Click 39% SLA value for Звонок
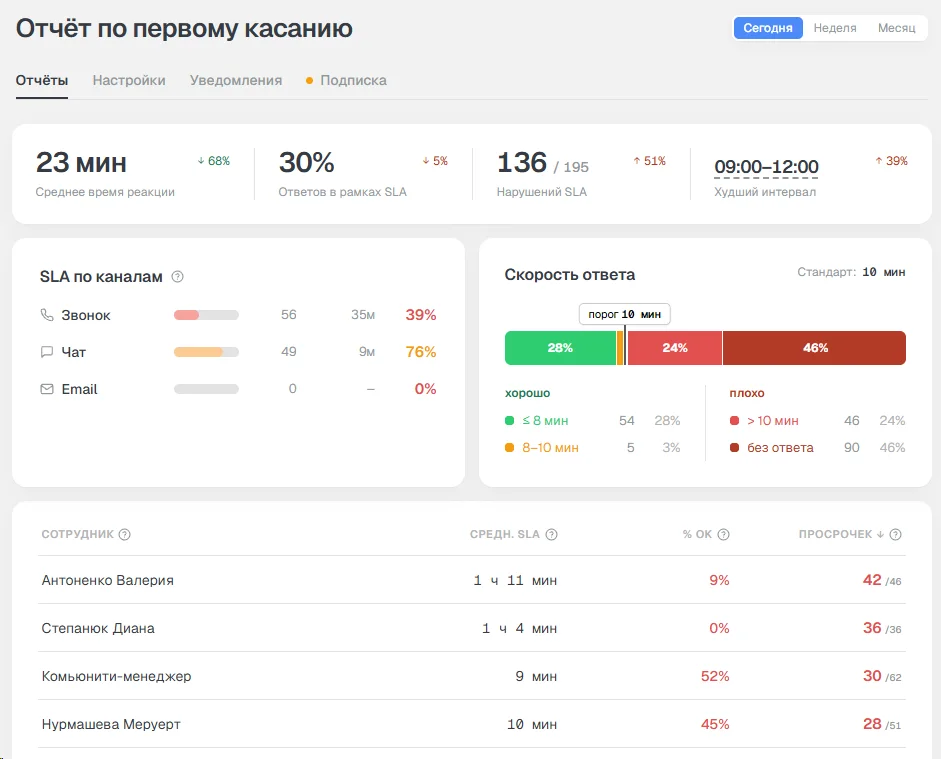 click(x=421, y=315)
